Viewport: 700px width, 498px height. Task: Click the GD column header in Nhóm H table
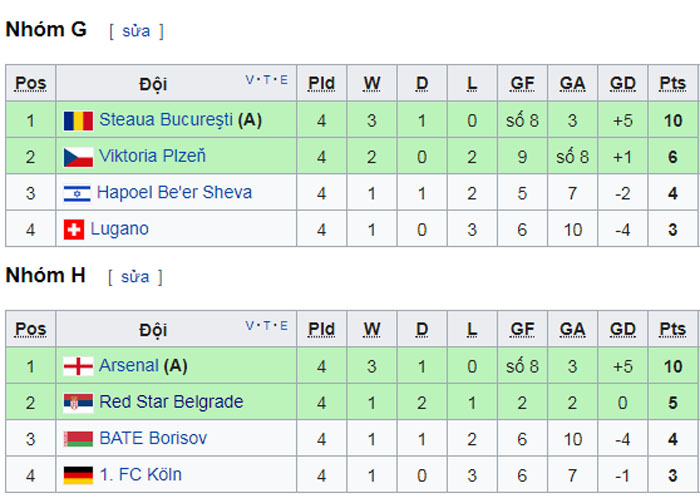pyautogui.click(x=623, y=329)
